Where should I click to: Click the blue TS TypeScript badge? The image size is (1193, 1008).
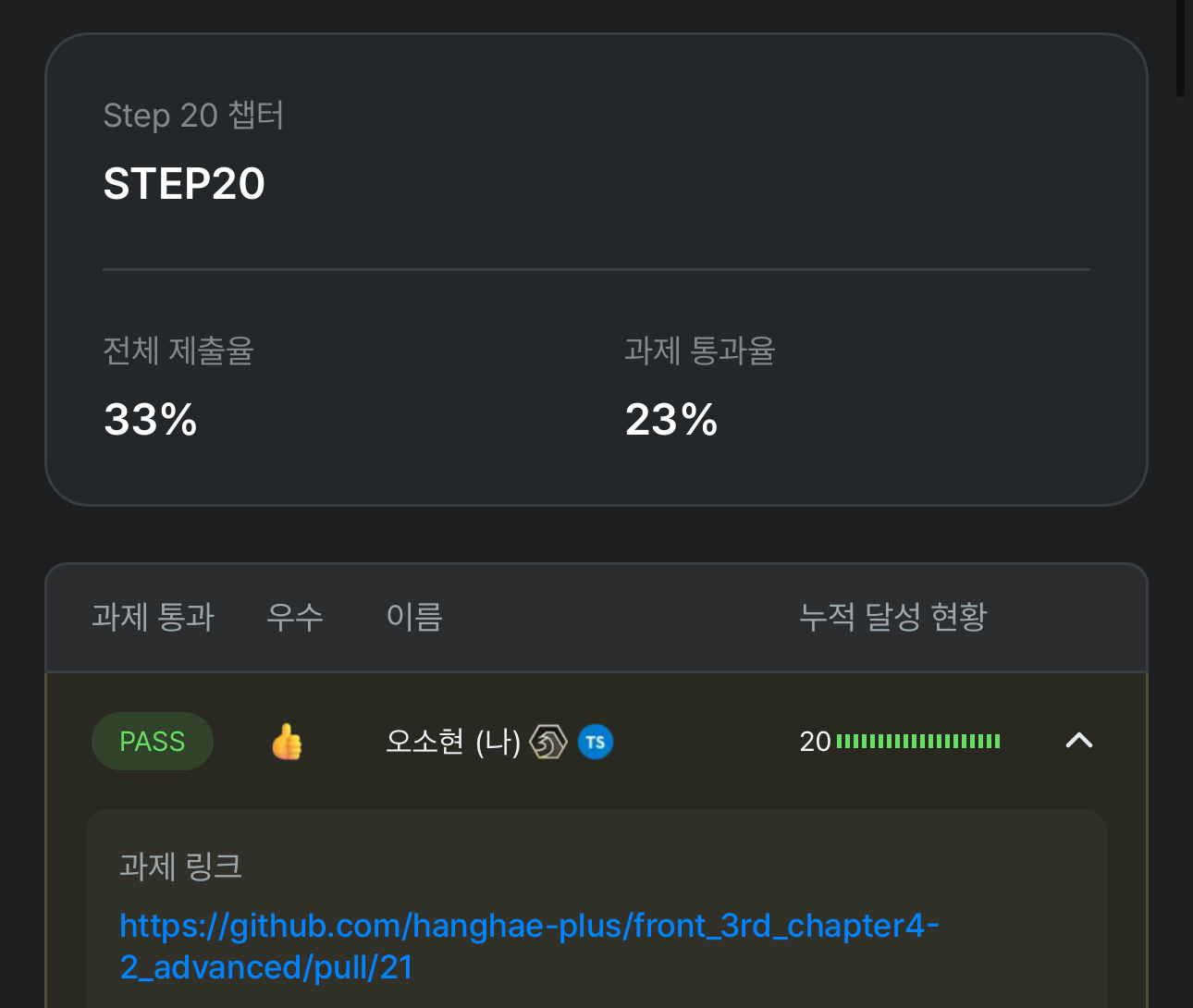596,742
